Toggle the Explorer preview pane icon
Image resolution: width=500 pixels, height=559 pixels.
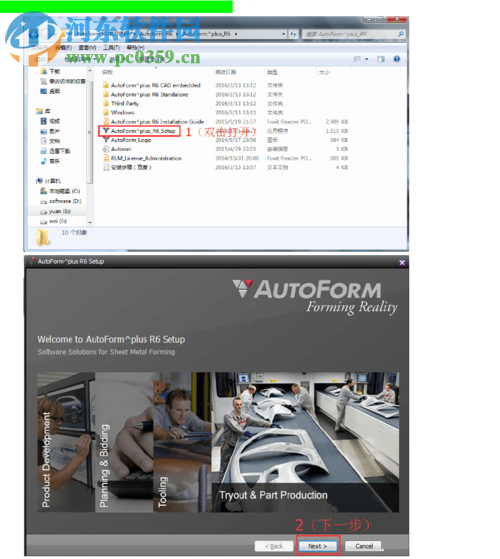click(381, 59)
